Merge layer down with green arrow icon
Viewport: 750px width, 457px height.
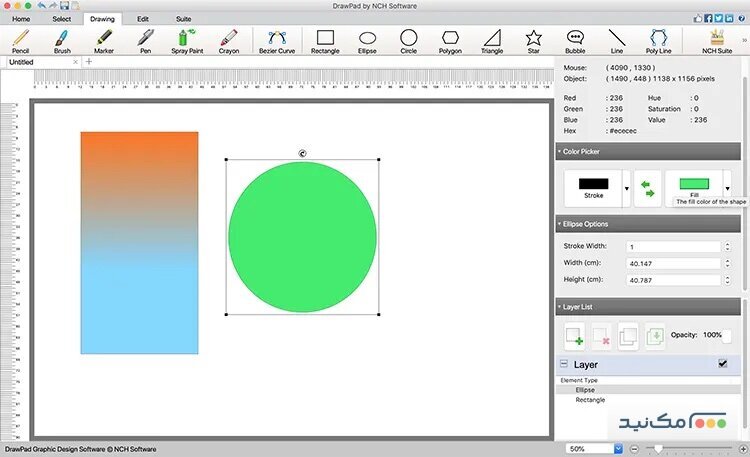655,335
